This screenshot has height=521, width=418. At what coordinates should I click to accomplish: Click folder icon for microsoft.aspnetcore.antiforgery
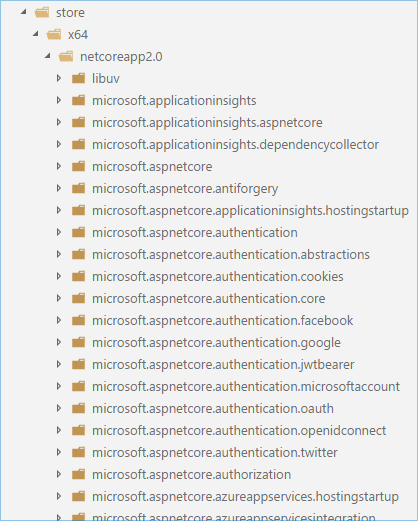79,188
